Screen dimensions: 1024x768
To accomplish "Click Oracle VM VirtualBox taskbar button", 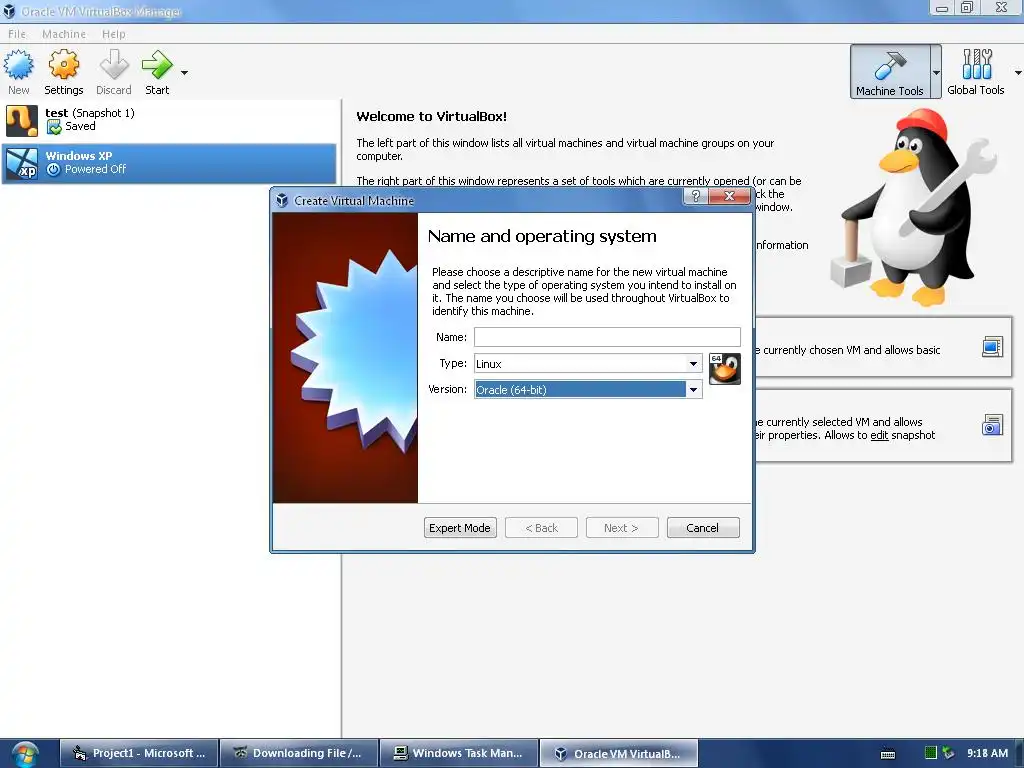I will coord(619,753).
